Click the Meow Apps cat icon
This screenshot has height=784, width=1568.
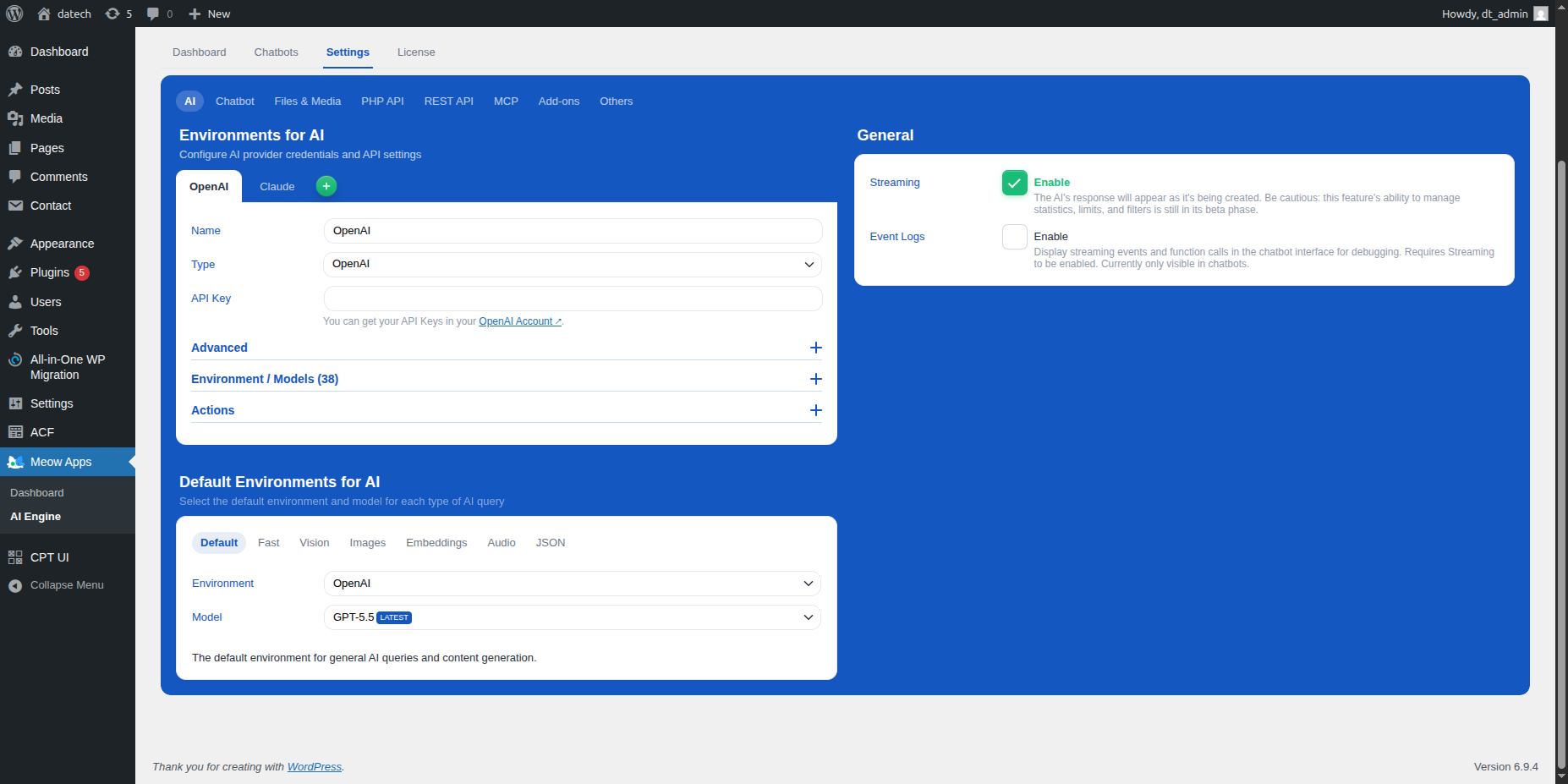15,462
